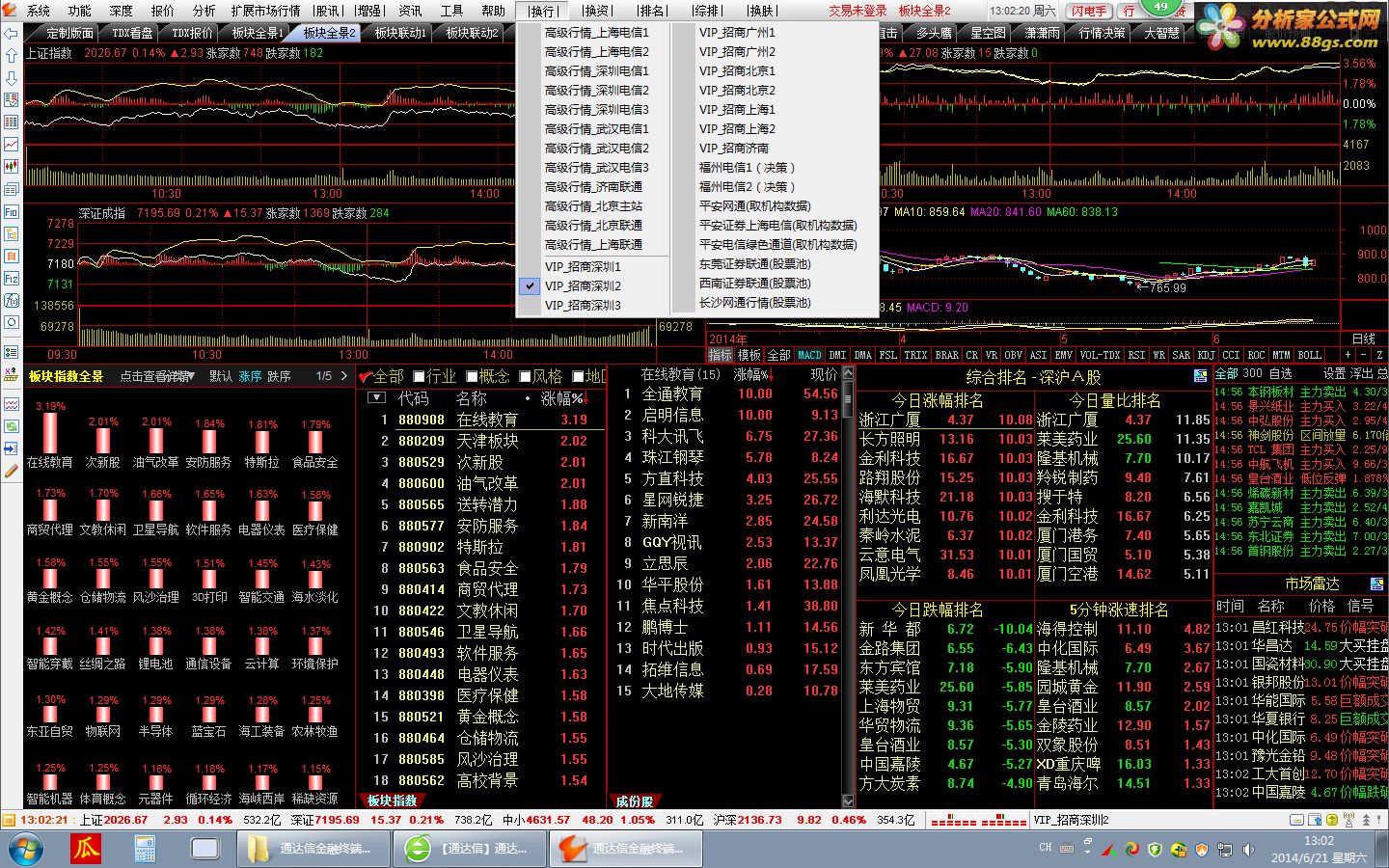Switch to the 板块指数 bottom tab
Image resolution: width=1389 pixels, height=868 pixels.
[392, 800]
